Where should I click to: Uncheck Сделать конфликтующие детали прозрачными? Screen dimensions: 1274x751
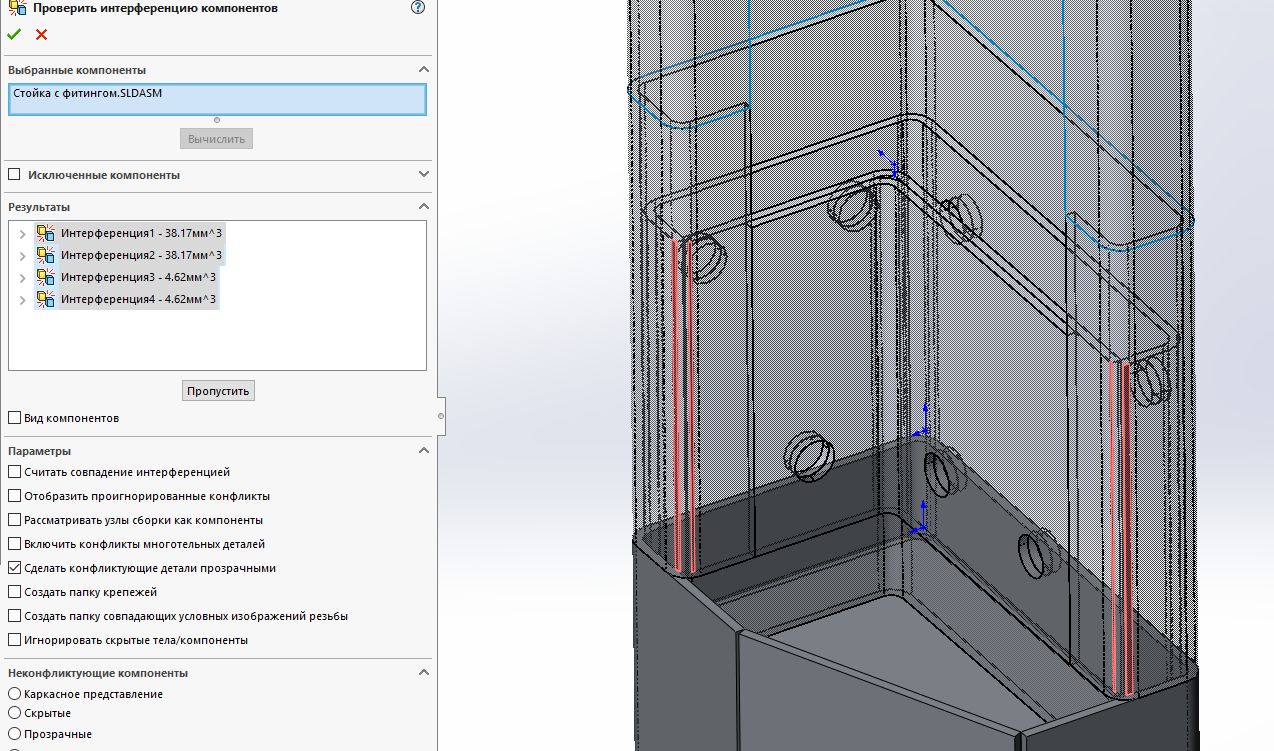14,568
